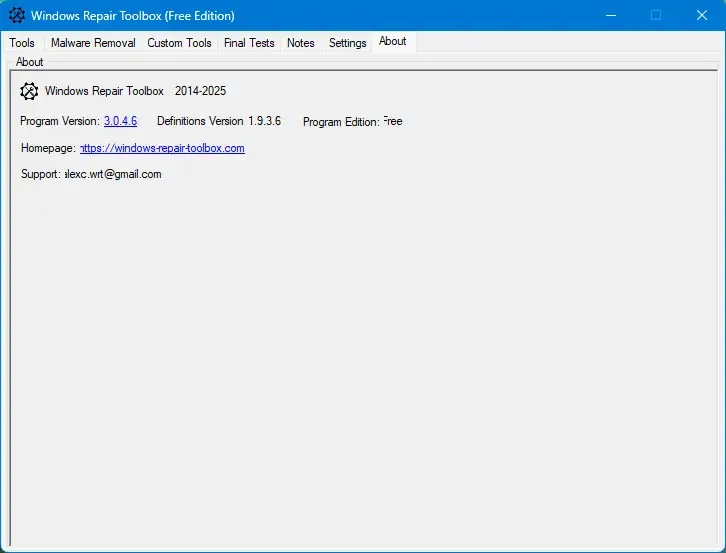Screen dimensions: 726x553
Task: Close the Windows Repair Toolbox window
Action: click(x=702, y=15)
